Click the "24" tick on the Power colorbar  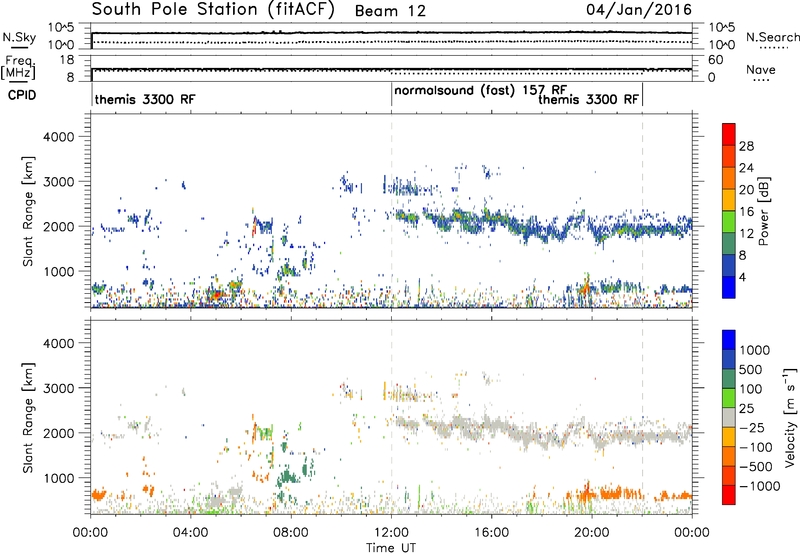[x=746, y=168]
